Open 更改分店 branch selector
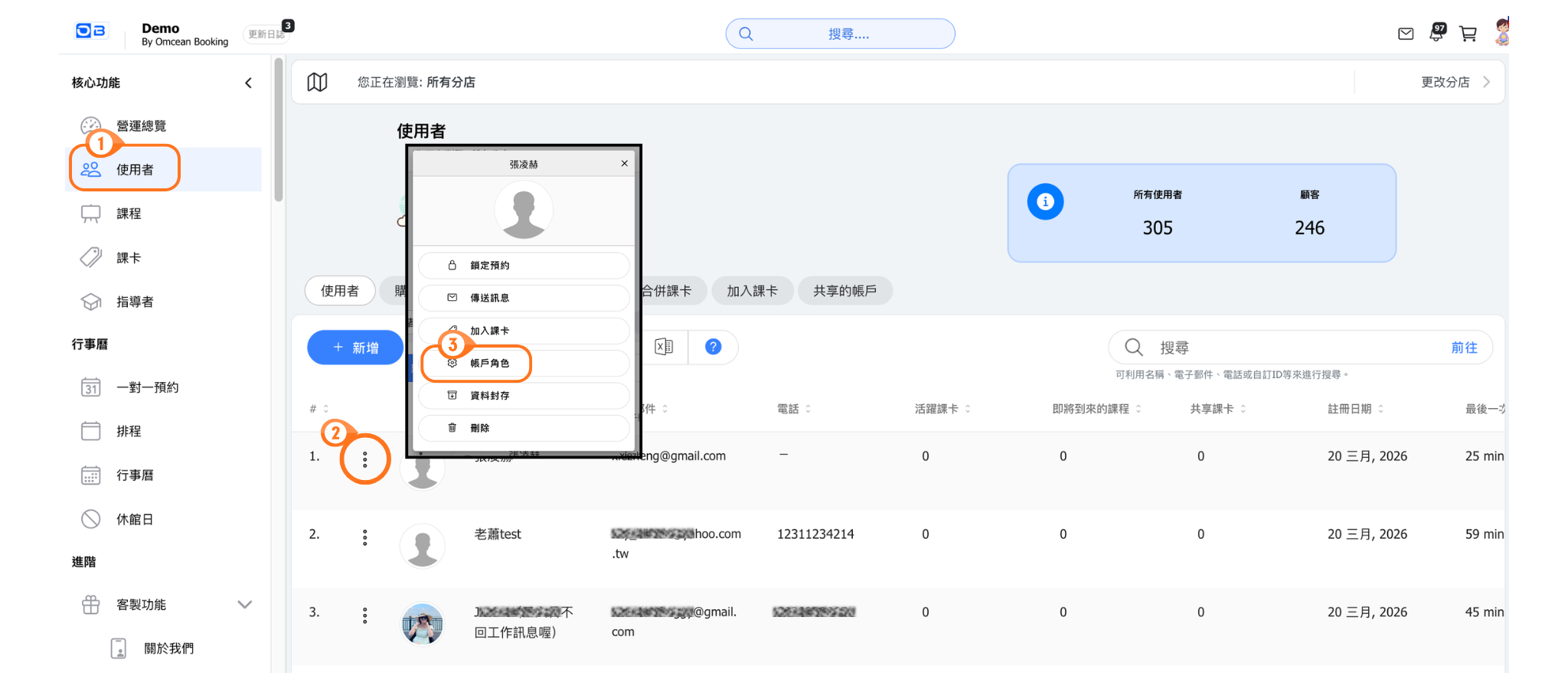Image resolution: width=1568 pixels, height=689 pixels. click(1455, 82)
